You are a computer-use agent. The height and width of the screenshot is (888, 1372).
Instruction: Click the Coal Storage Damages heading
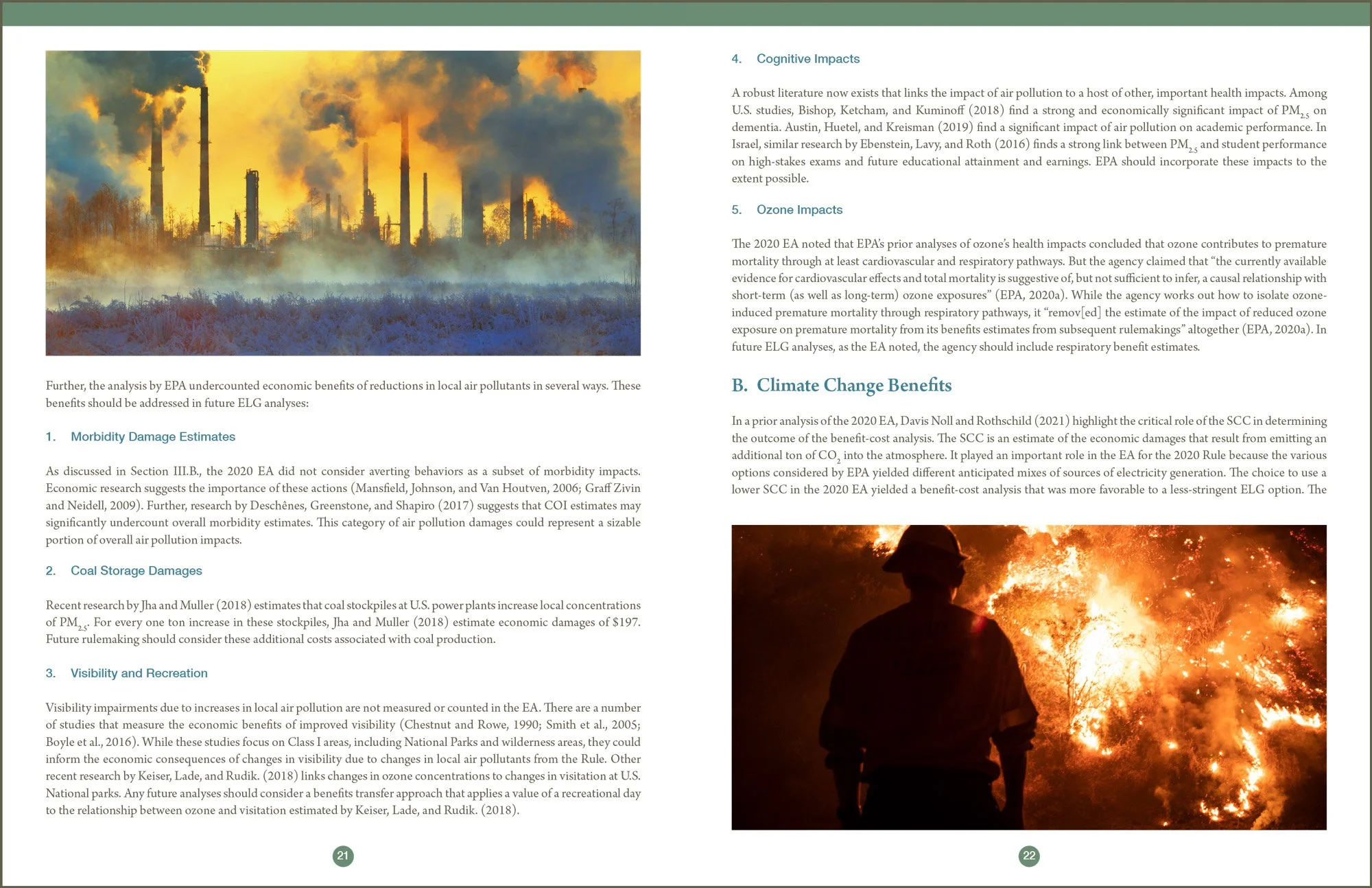pos(136,571)
